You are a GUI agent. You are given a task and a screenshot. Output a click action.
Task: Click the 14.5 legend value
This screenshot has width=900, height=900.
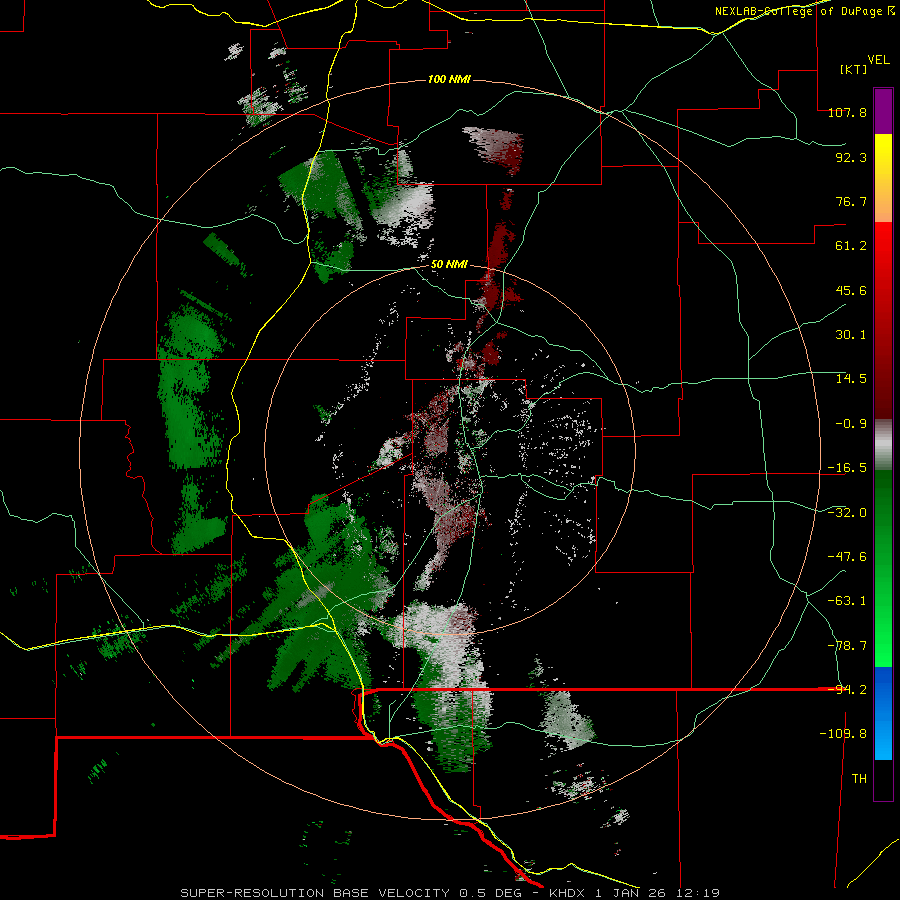851,379
